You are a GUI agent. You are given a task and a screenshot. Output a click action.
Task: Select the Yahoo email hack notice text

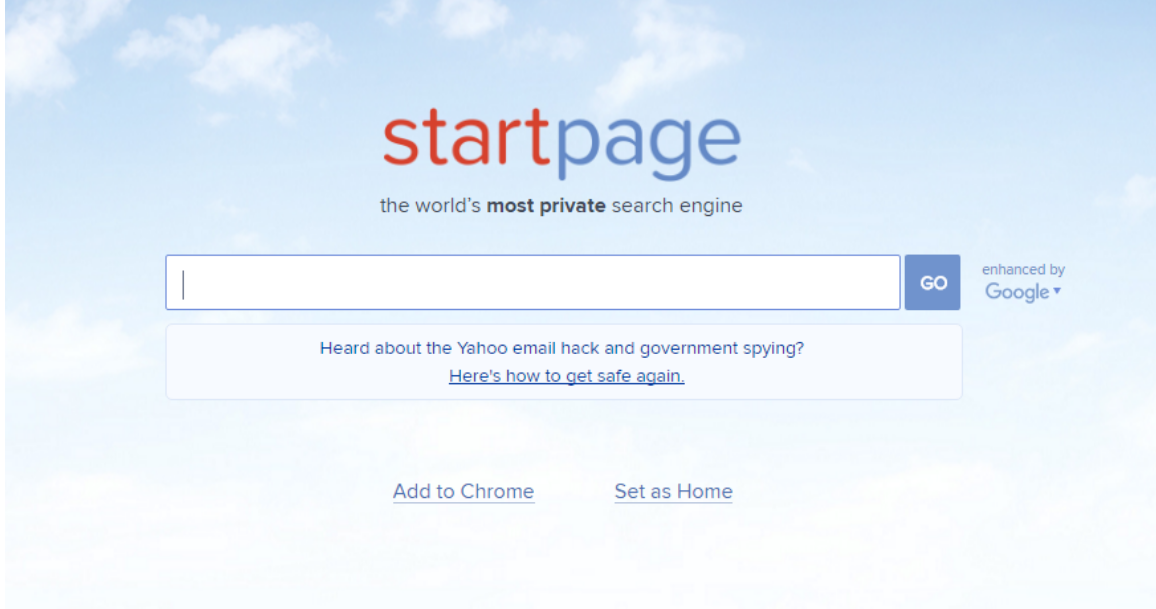point(562,348)
